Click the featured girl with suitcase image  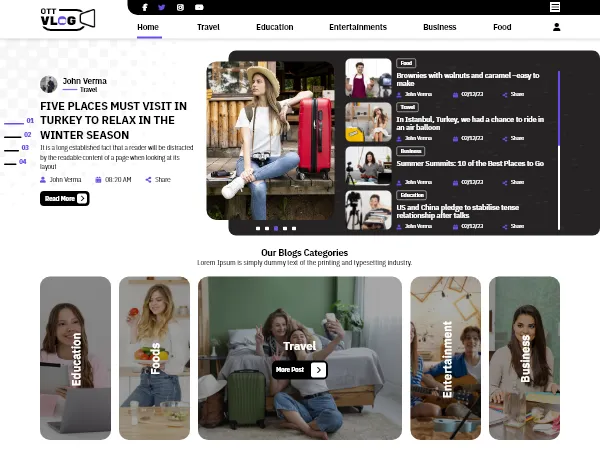[271, 140]
